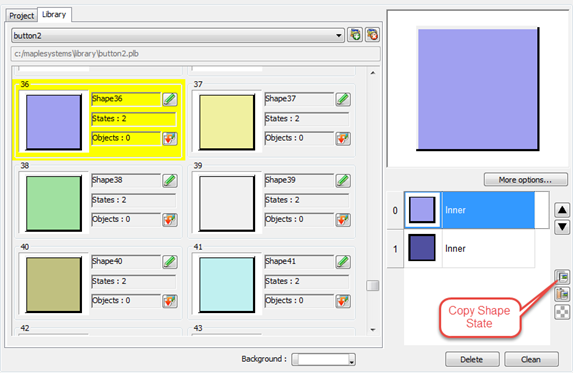Click the checkerboard transparency icon
Viewport: 573px width, 373px height.
point(562,312)
